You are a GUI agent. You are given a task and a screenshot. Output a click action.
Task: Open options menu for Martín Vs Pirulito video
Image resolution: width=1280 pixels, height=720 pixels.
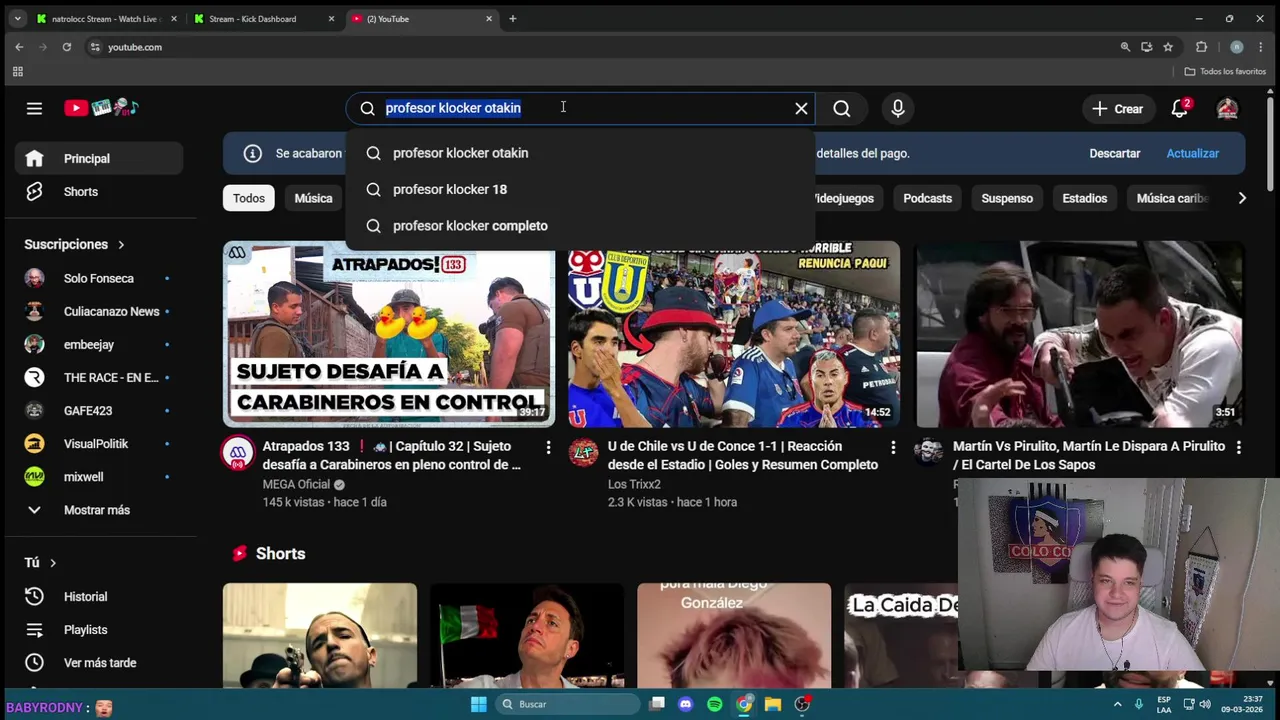1238,447
